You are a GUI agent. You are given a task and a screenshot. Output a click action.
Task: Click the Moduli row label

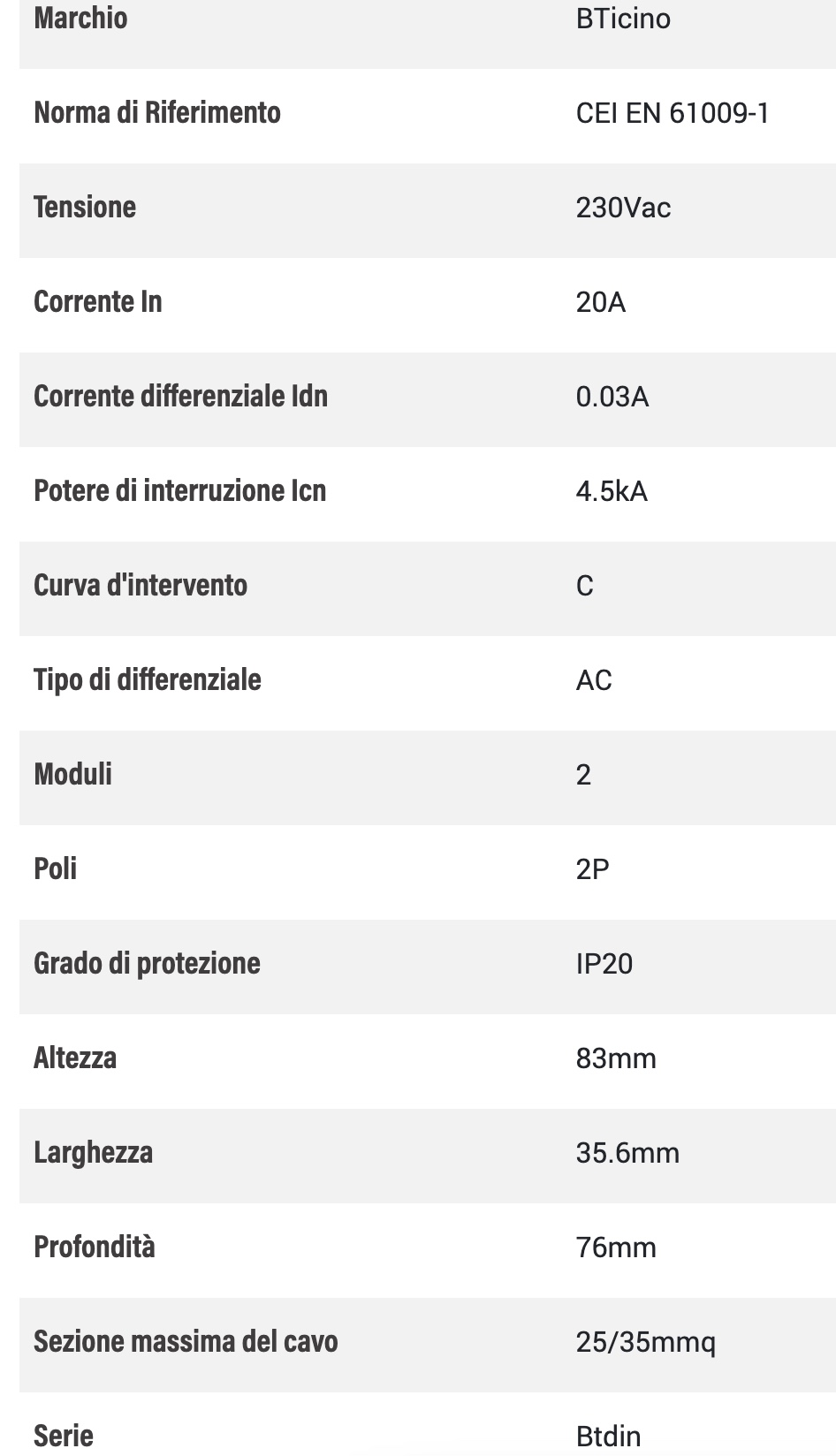(x=73, y=775)
